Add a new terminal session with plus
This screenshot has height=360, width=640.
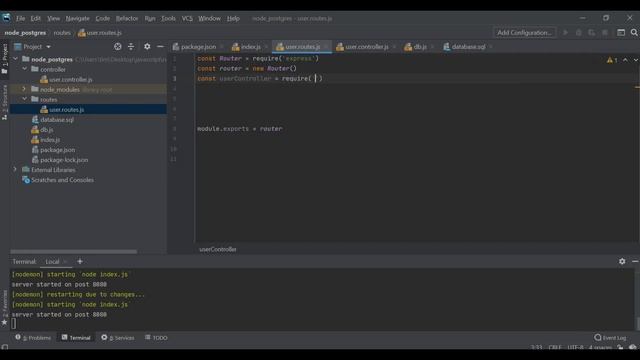80,262
